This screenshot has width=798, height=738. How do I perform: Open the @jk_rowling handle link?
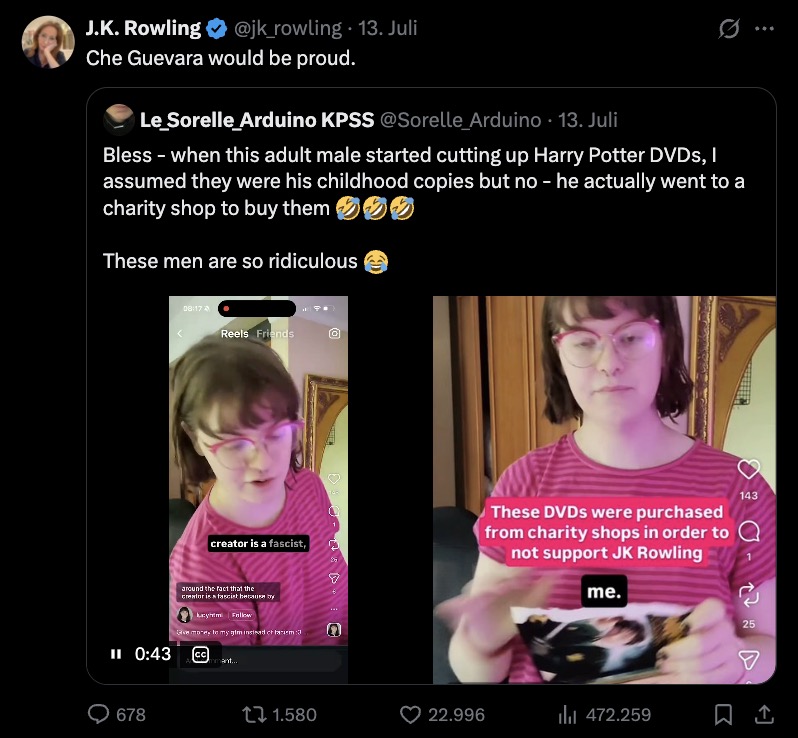click(288, 28)
